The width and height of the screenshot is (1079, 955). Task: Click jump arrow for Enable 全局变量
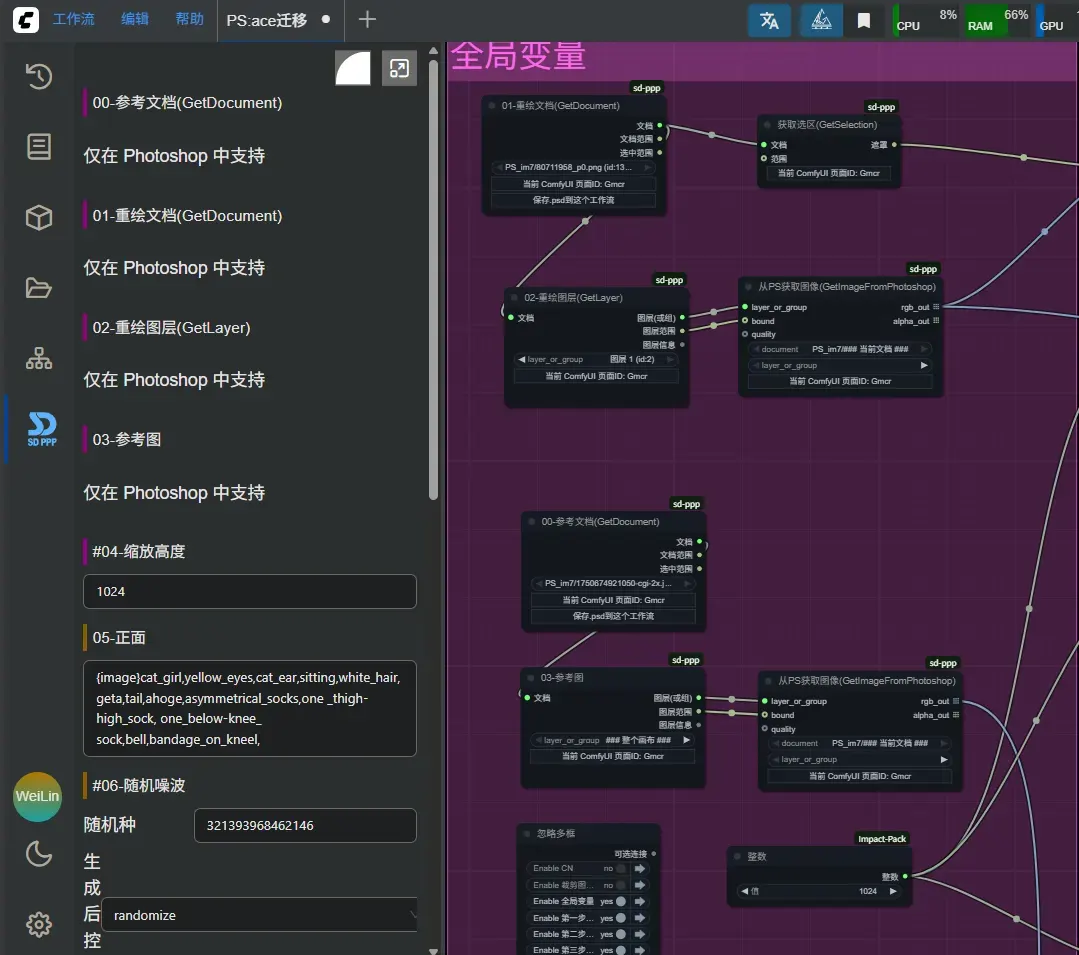(x=640, y=901)
